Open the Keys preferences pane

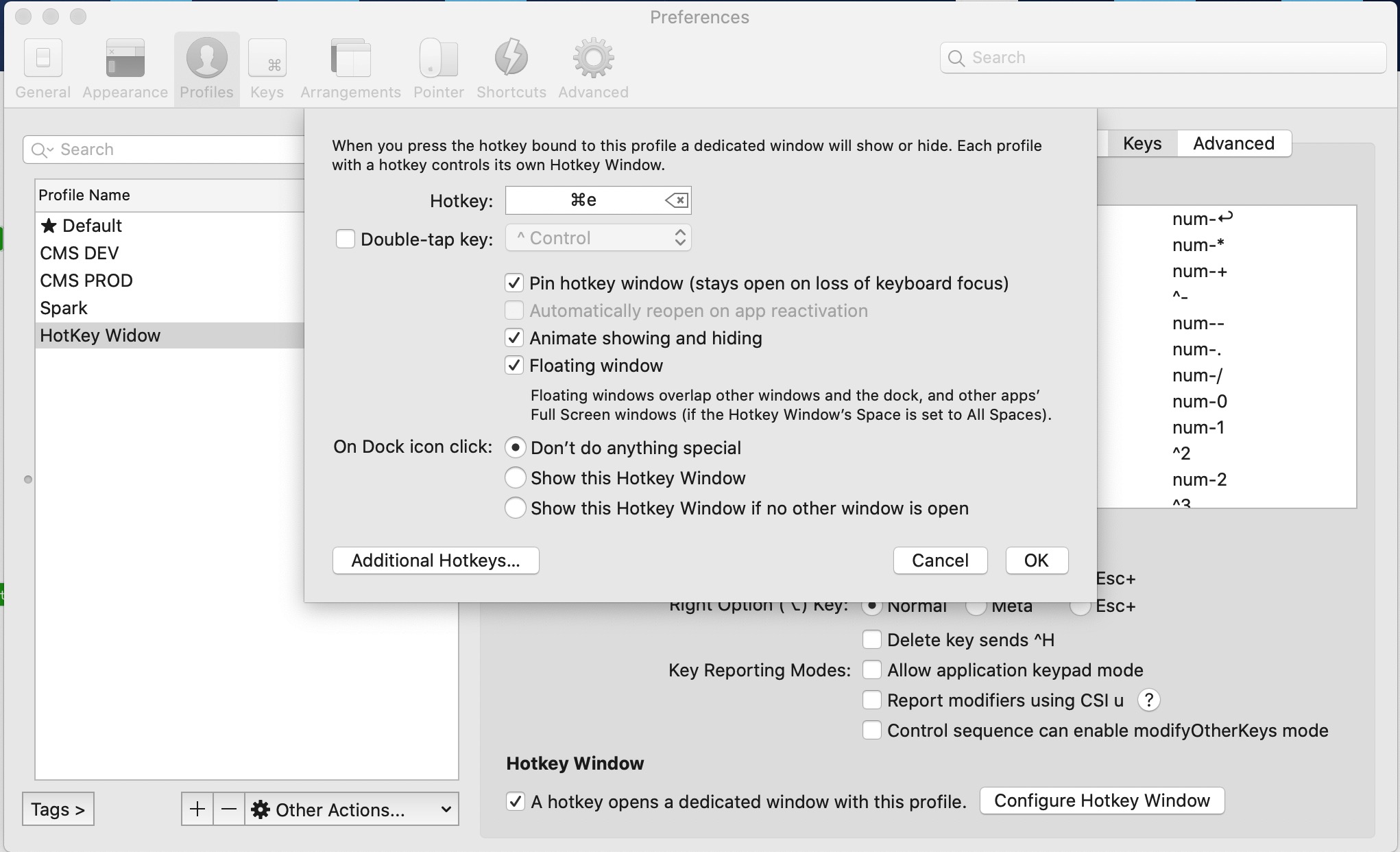tap(267, 69)
